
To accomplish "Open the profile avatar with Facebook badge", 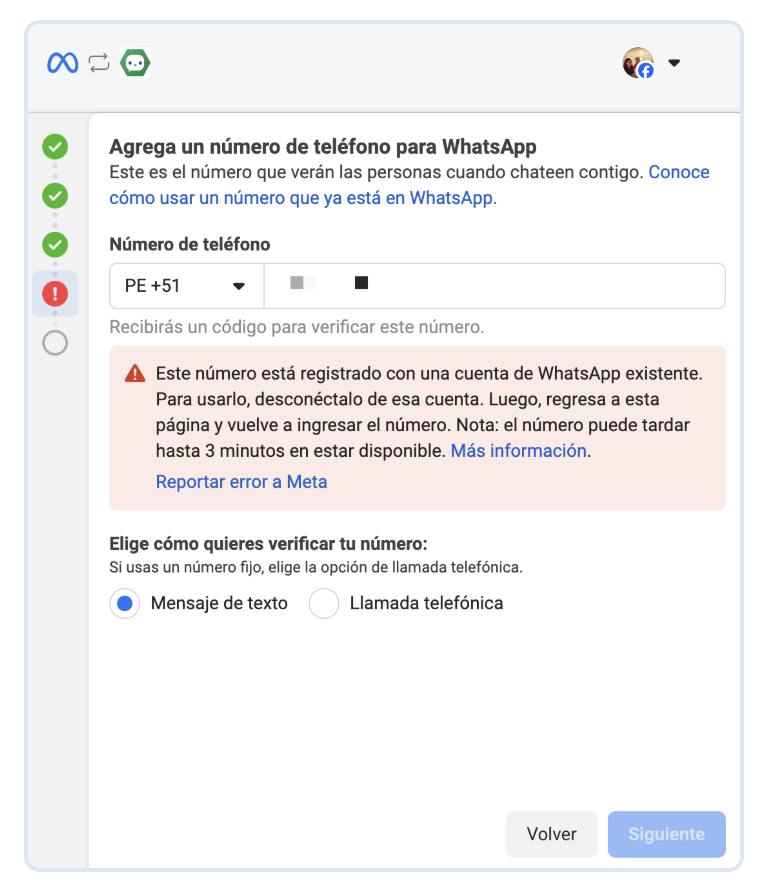I will [x=638, y=63].
